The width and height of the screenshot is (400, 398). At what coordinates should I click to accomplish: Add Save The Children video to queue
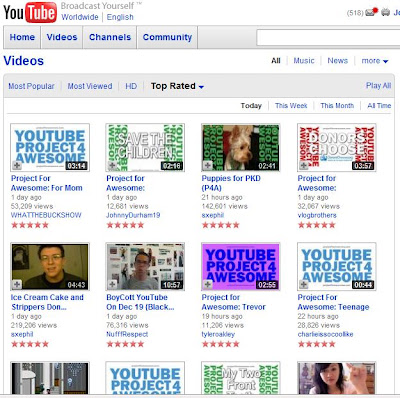(x=112, y=165)
